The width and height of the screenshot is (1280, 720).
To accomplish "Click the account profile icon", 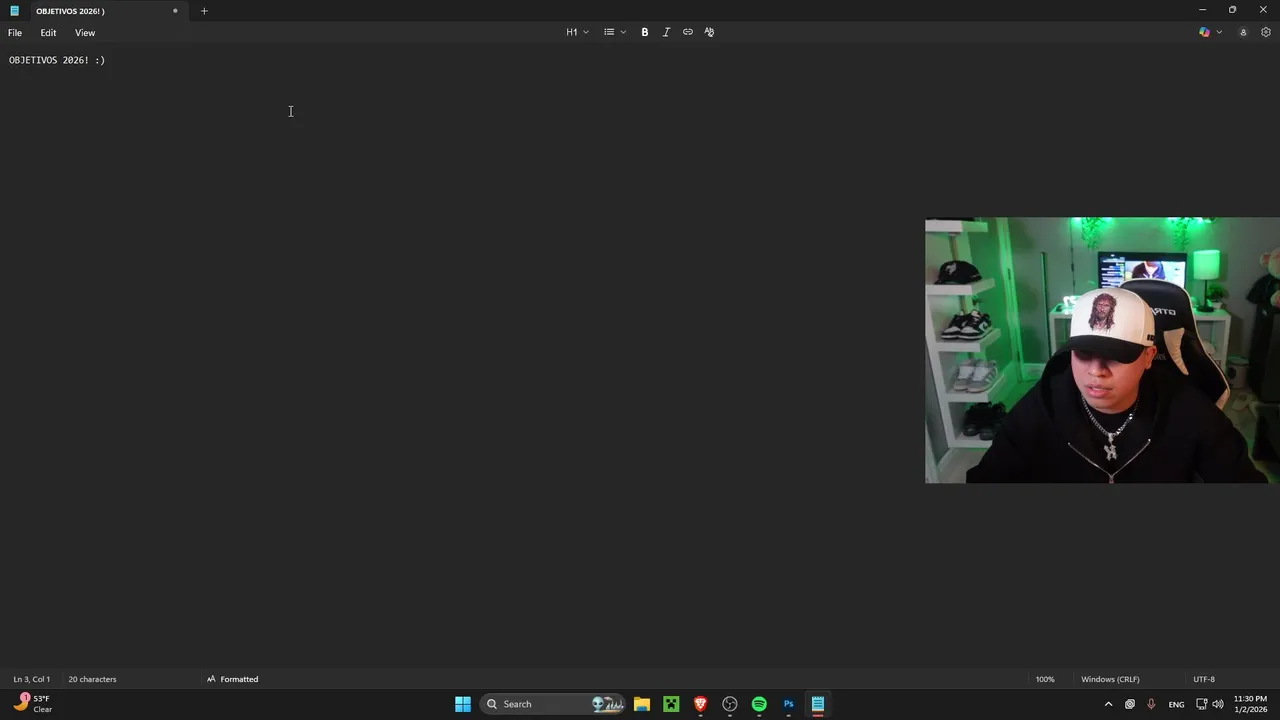I will [x=1243, y=32].
